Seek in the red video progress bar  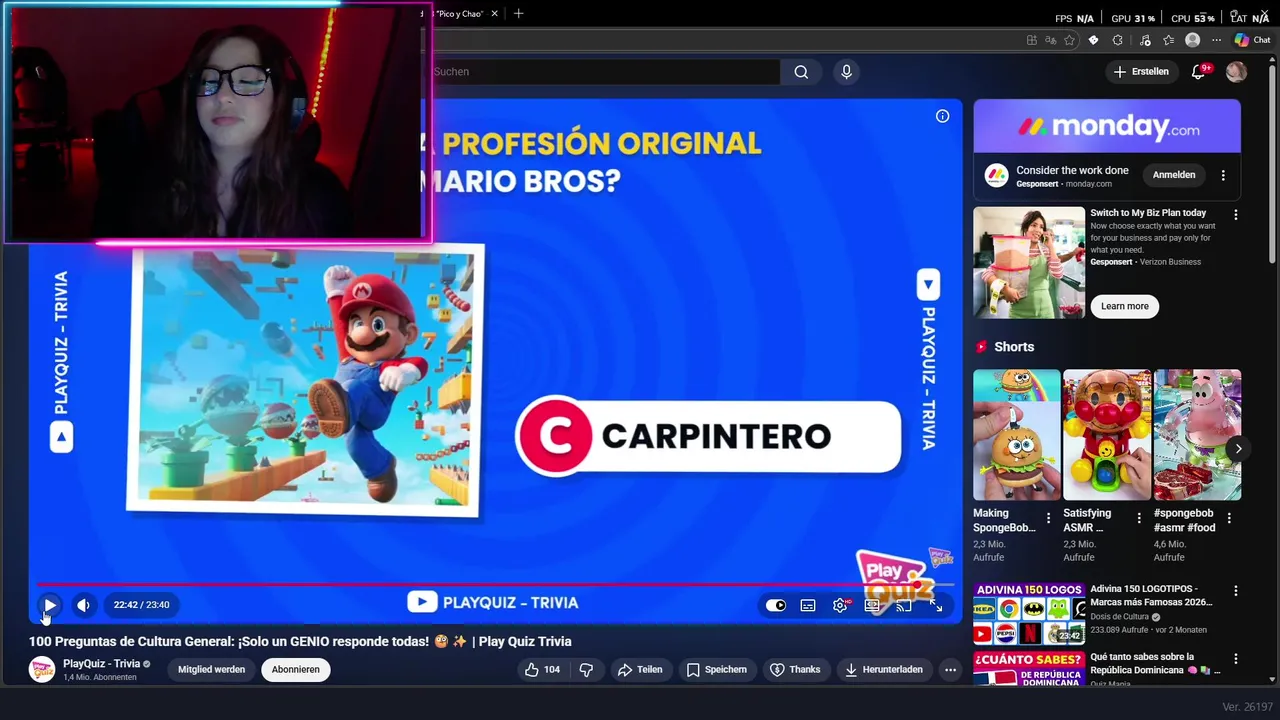(495, 584)
